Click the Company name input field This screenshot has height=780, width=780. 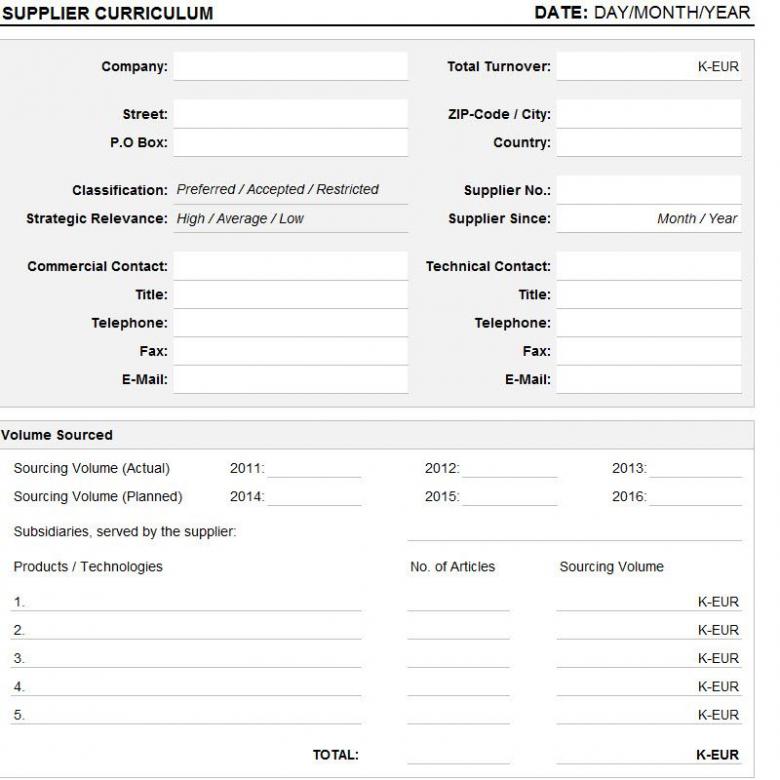point(290,67)
